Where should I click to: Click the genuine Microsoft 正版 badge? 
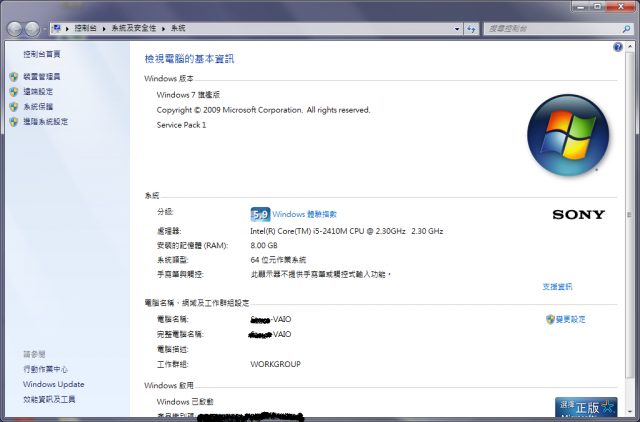coord(586,407)
